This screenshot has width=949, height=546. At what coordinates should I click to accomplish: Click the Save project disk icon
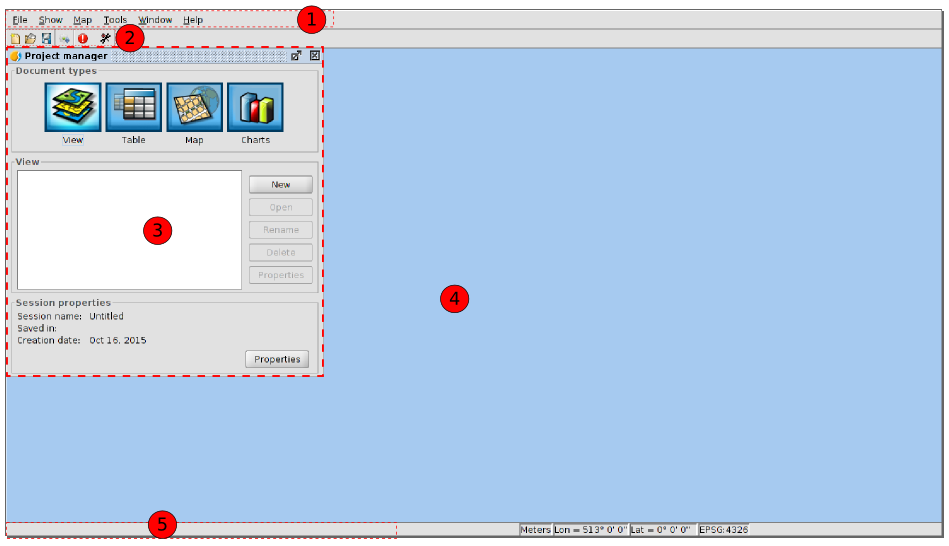click(x=46, y=39)
